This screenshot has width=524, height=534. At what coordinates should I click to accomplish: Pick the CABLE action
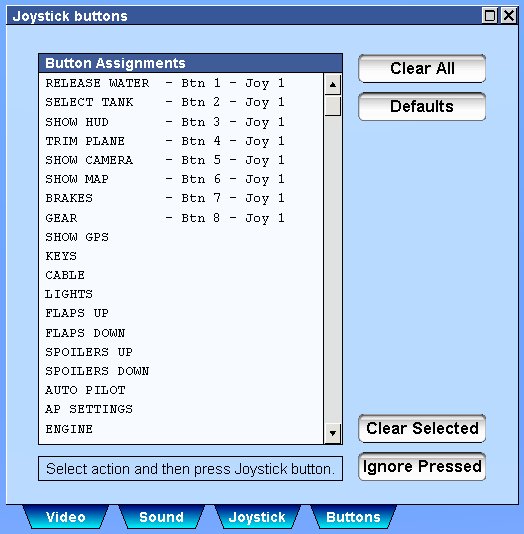[x=181, y=275]
